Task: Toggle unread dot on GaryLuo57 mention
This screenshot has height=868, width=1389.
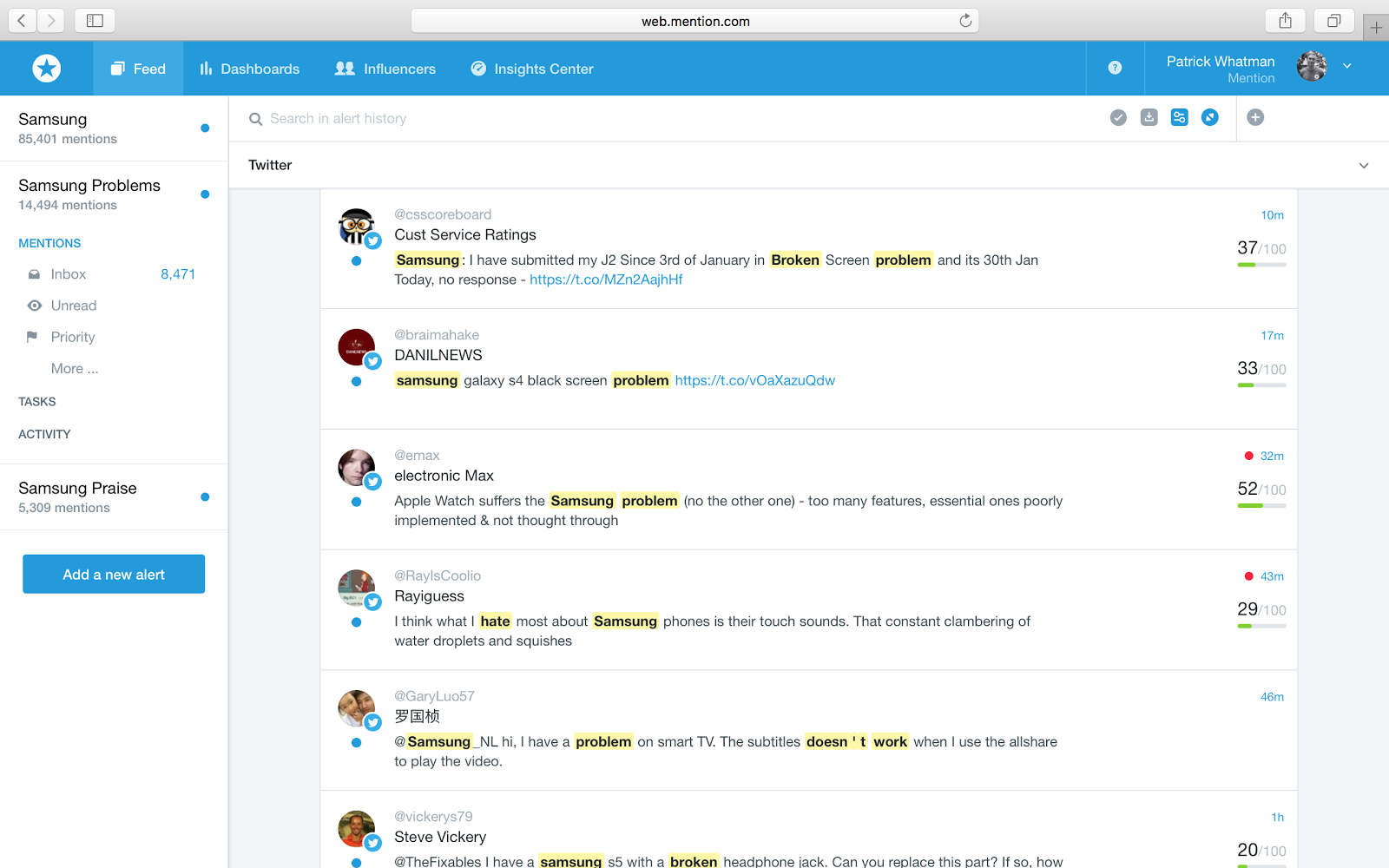Action: [356, 742]
